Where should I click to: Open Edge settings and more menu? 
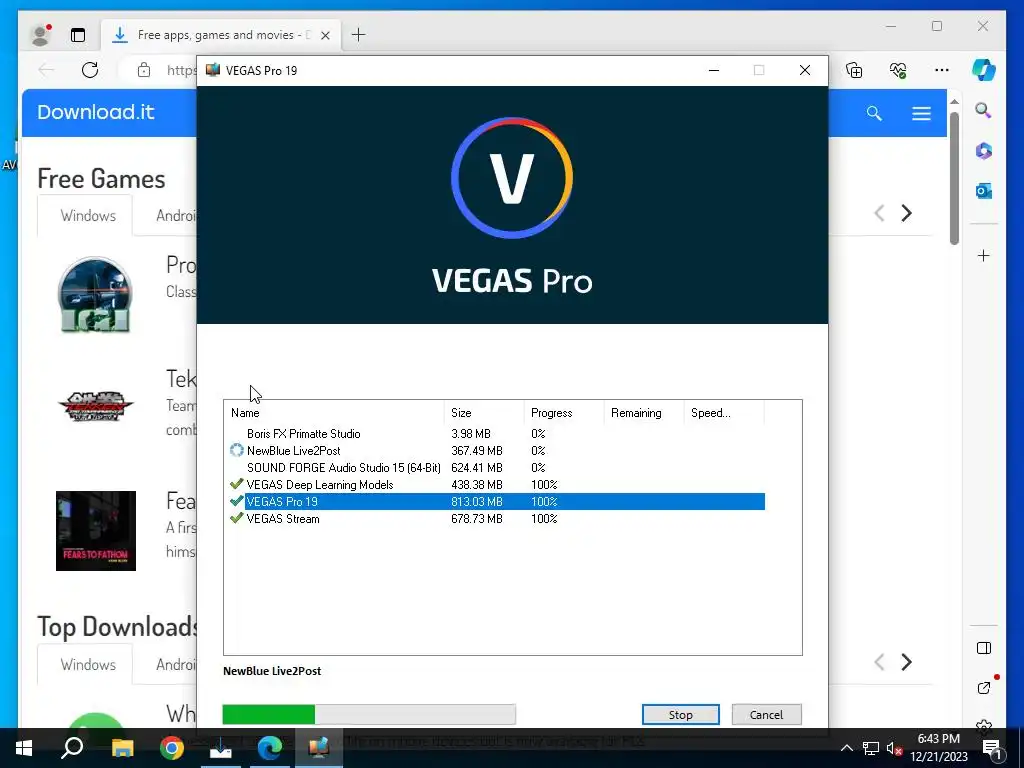[942, 70]
